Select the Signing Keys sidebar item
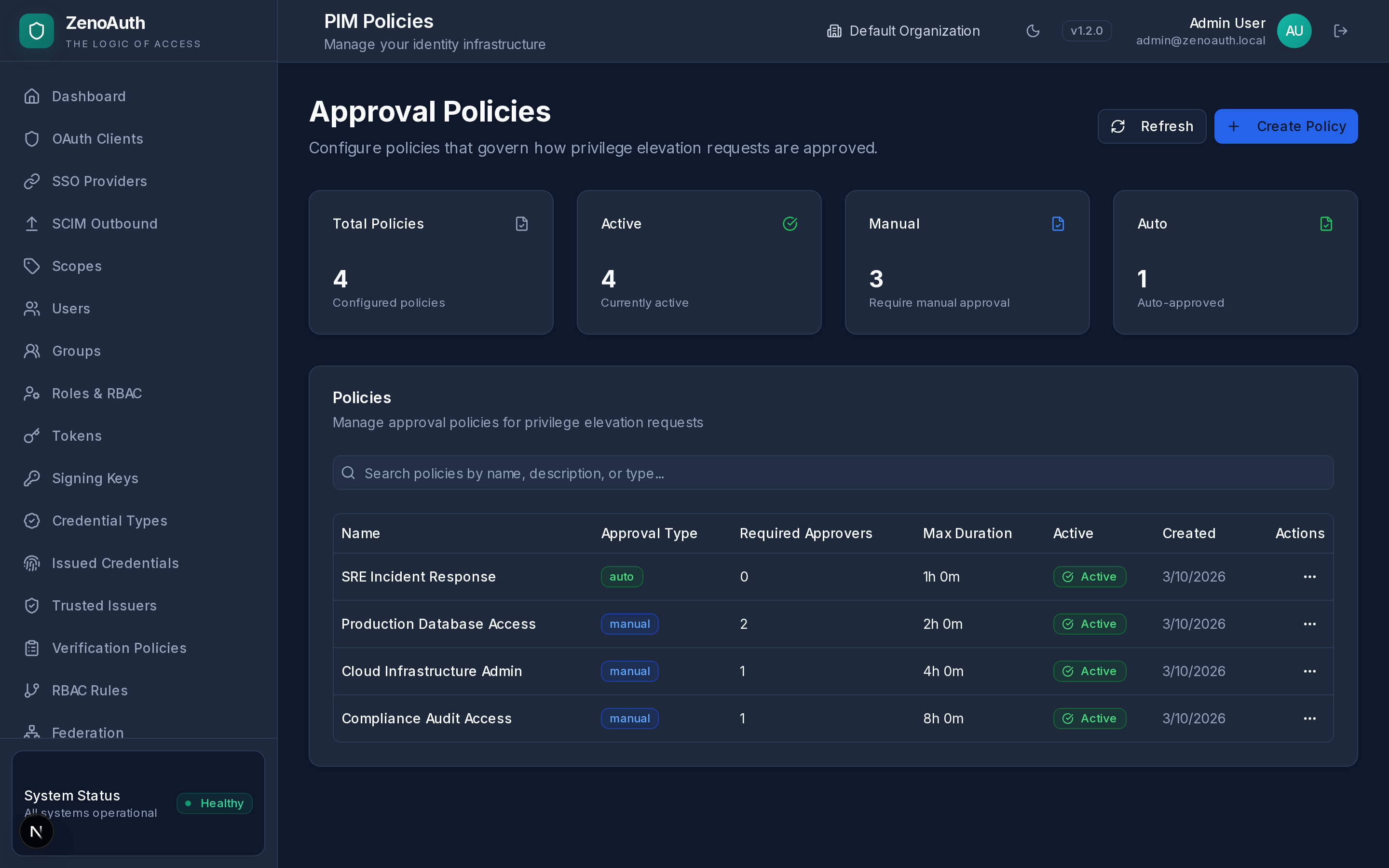Viewport: 1389px width, 868px height. pyautogui.click(x=95, y=477)
